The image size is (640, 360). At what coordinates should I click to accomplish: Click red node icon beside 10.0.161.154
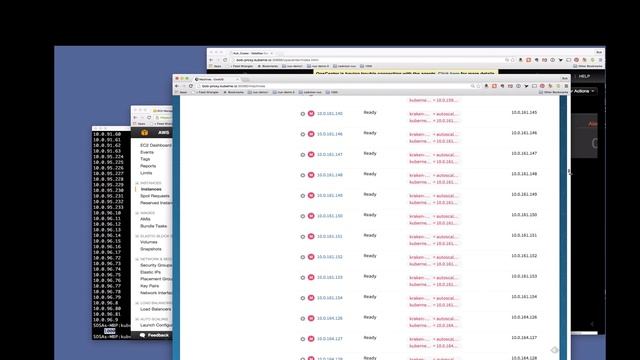311,298
